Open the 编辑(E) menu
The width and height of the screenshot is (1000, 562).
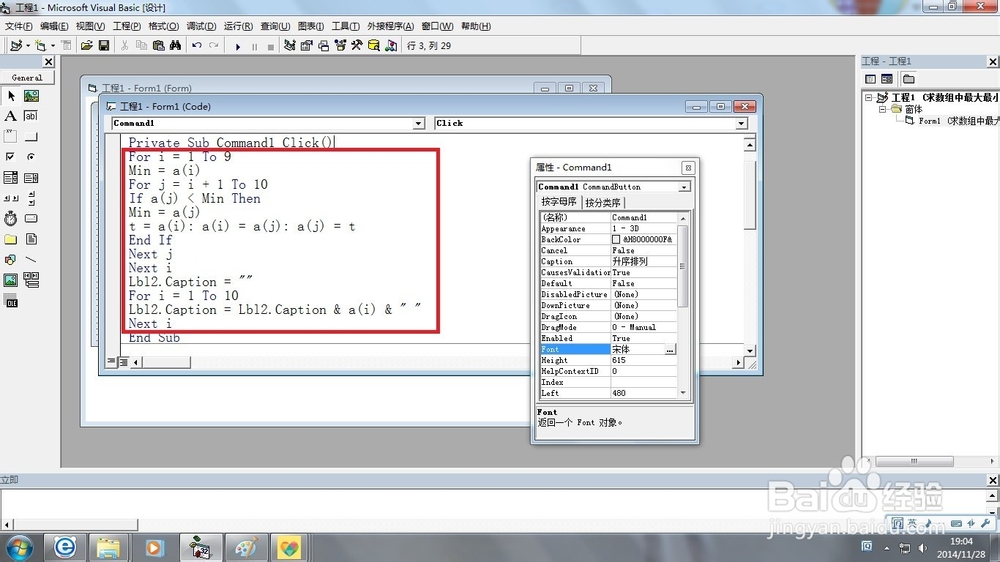coord(54,26)
